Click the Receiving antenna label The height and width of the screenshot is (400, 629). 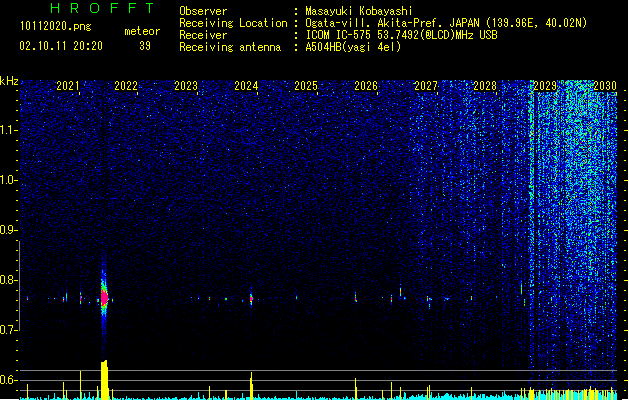click(x=230, y=47)
